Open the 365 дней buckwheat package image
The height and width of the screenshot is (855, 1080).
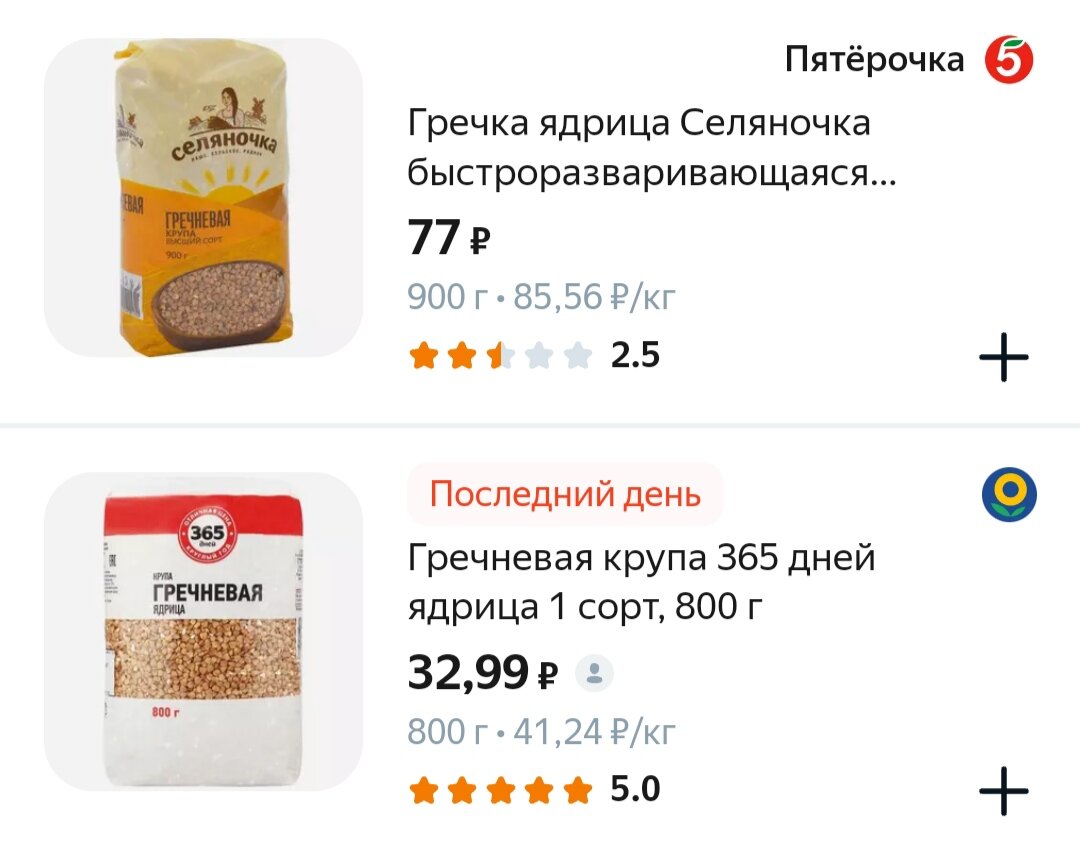(203, 632)
